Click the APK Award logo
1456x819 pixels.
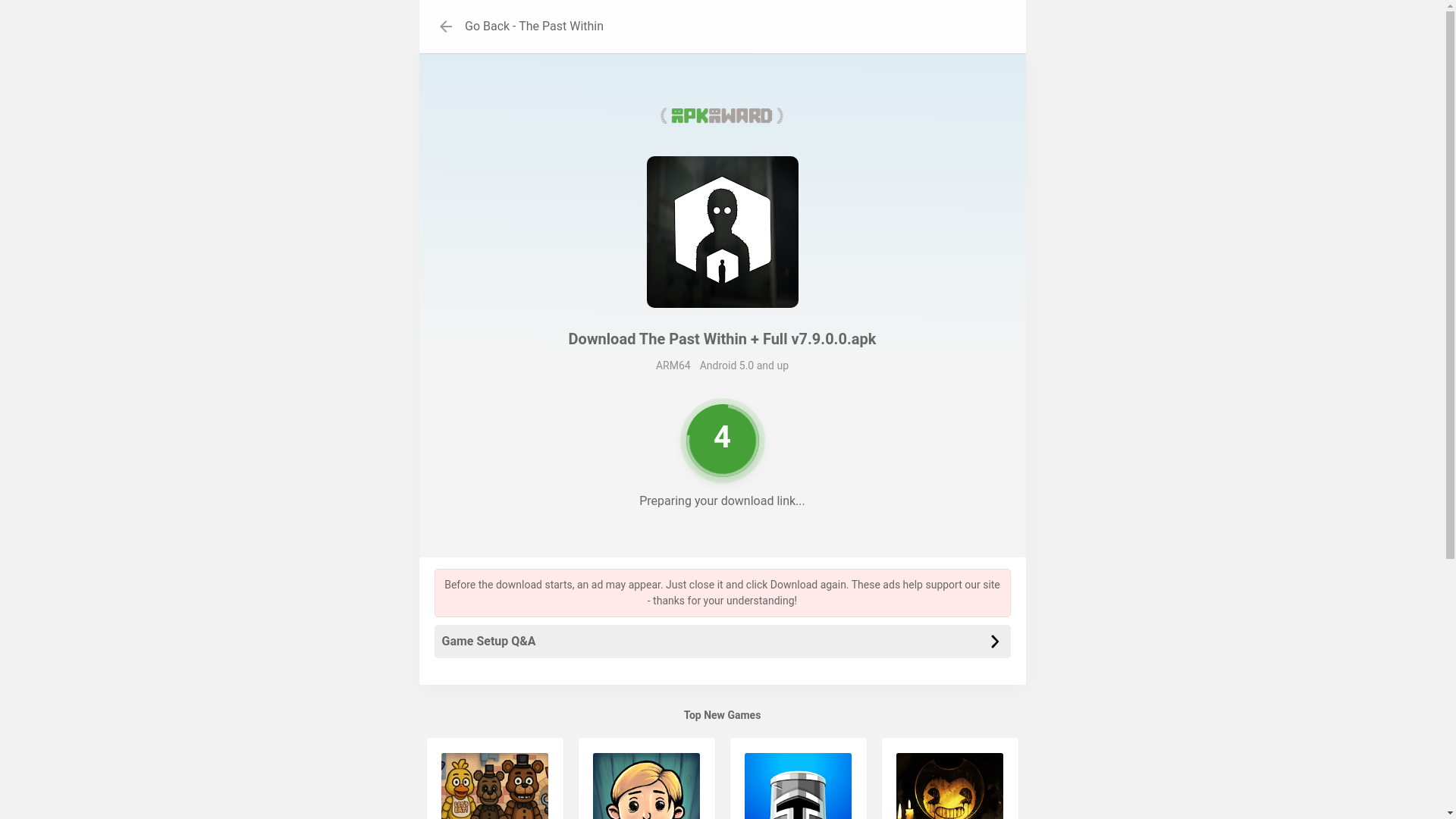click(x=722, y=116)
